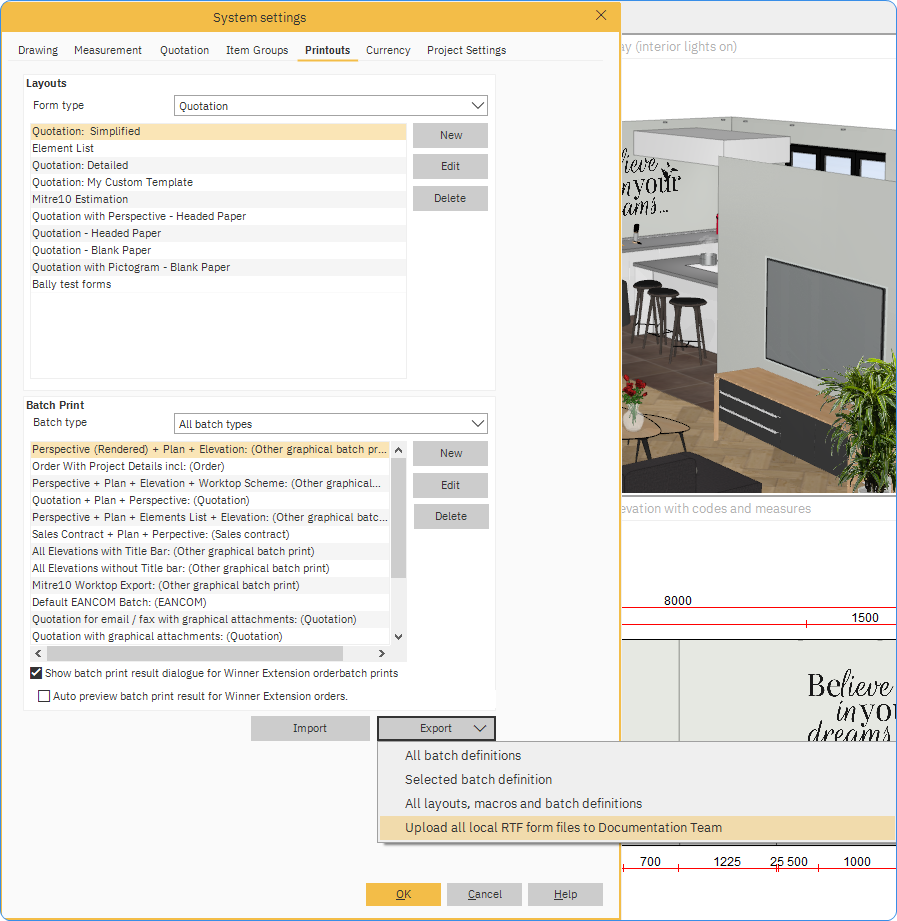The height and width of the screenshot is (921, 897).
Task: Close the System settings dialog
Action: 600,15
